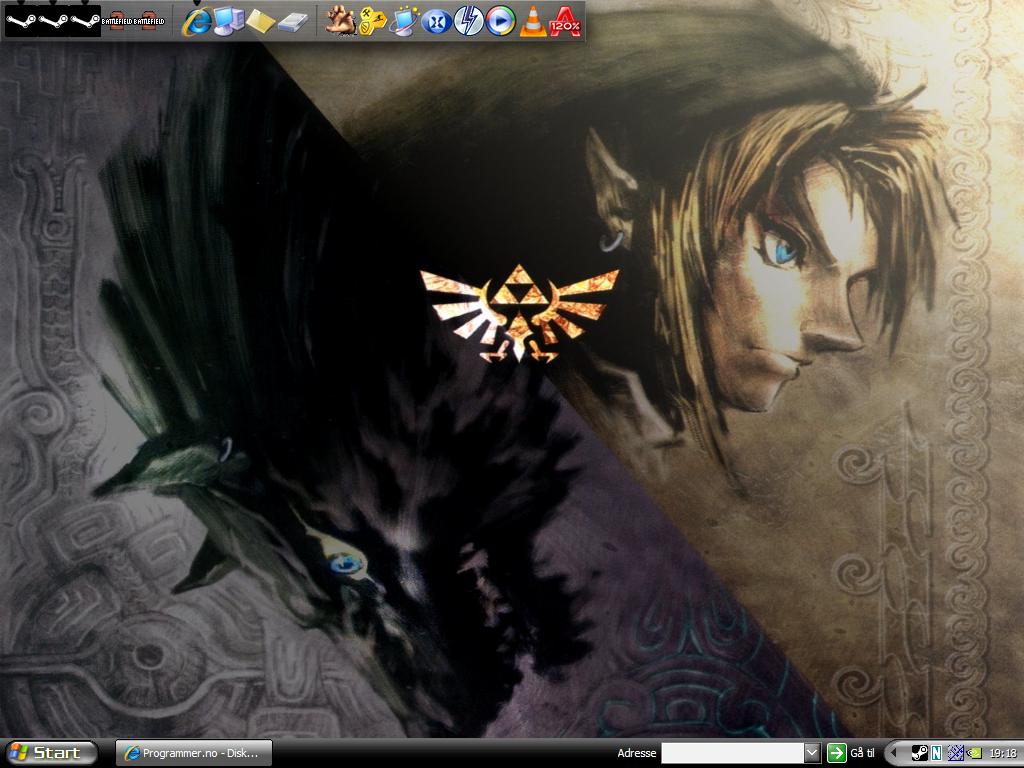
Task: Launch Alcohol 120% from the dock
Action: pyautogui.click(x=564, y=22)
